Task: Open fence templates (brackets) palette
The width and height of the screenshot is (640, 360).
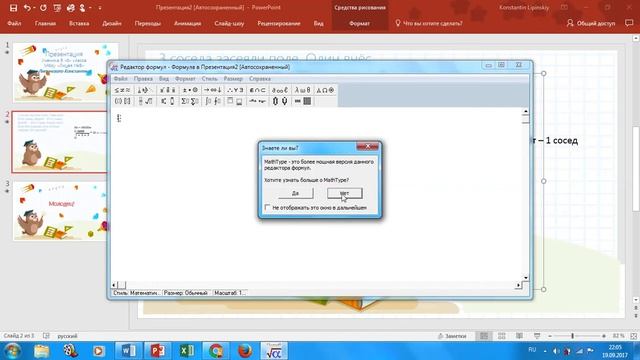Action: coord(122,101)
